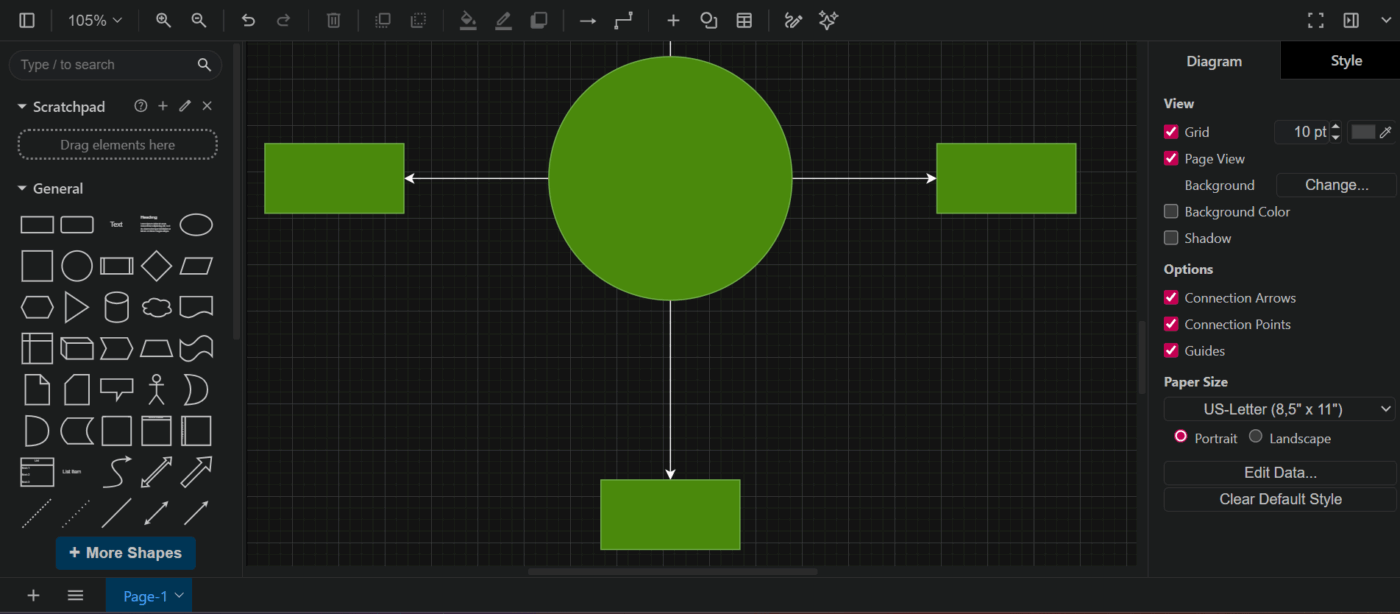Enter fullscreen mode
This screenshot has width=1400, height=614.
pyautogui.click(x=1316, y=20)
